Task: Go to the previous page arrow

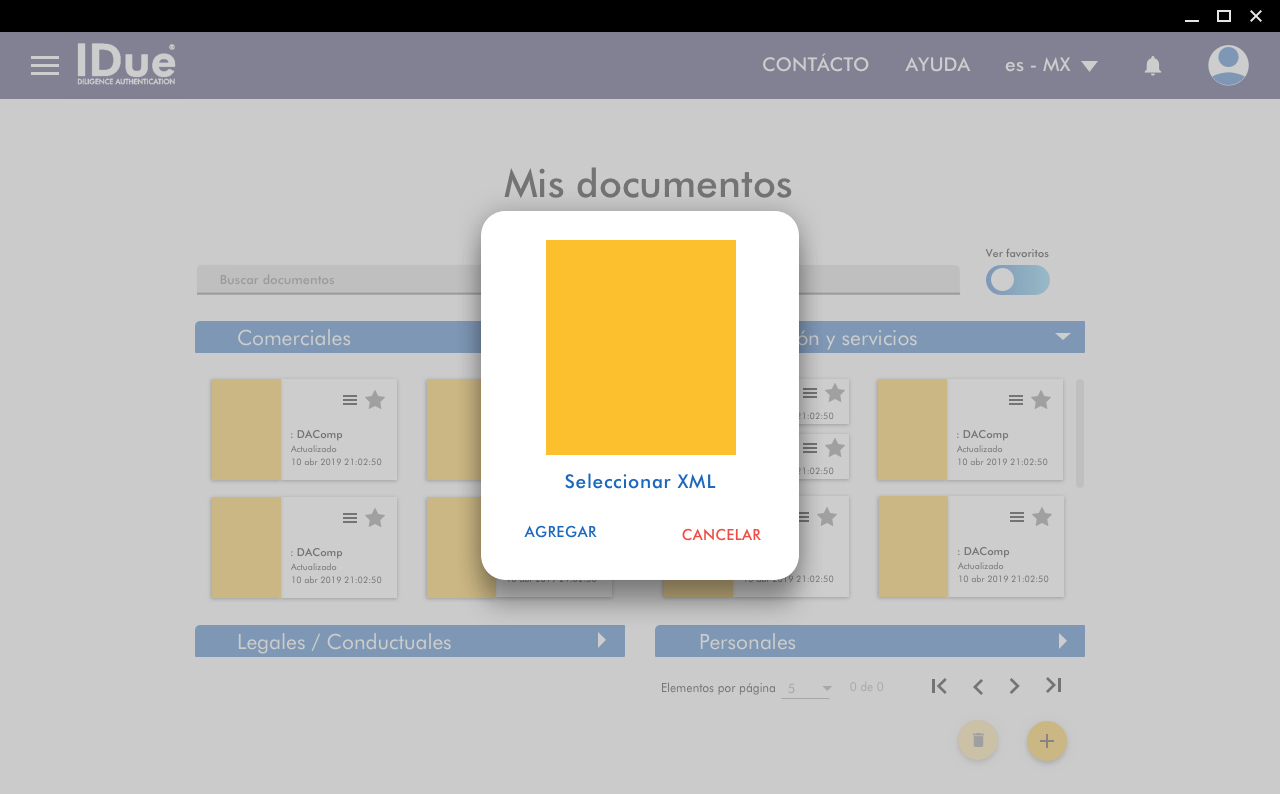Action: [x=978, y=686]
